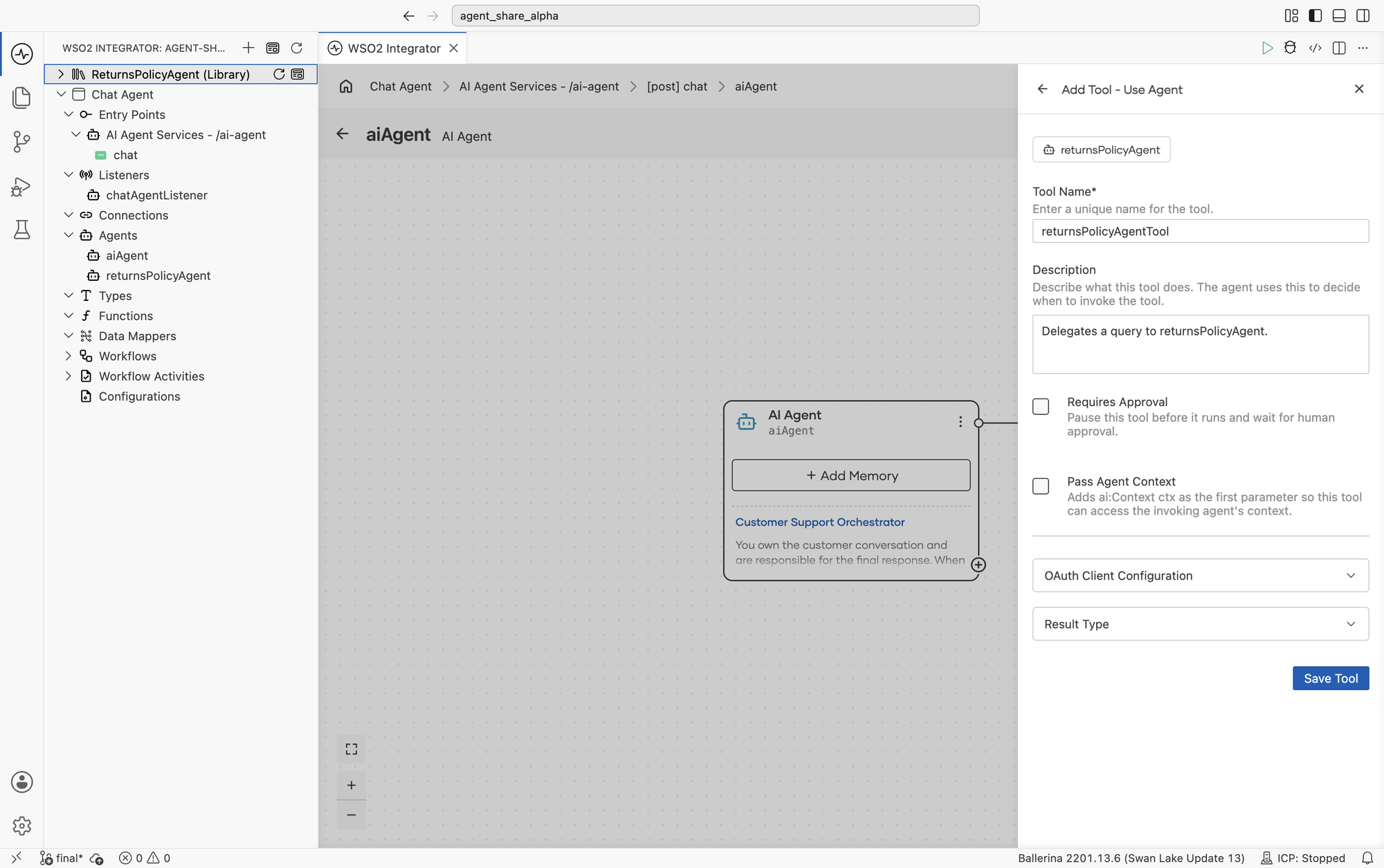This screenshot has height=868, width=1384.
Task: Expand Workflow Activities node
Action: 69,376
